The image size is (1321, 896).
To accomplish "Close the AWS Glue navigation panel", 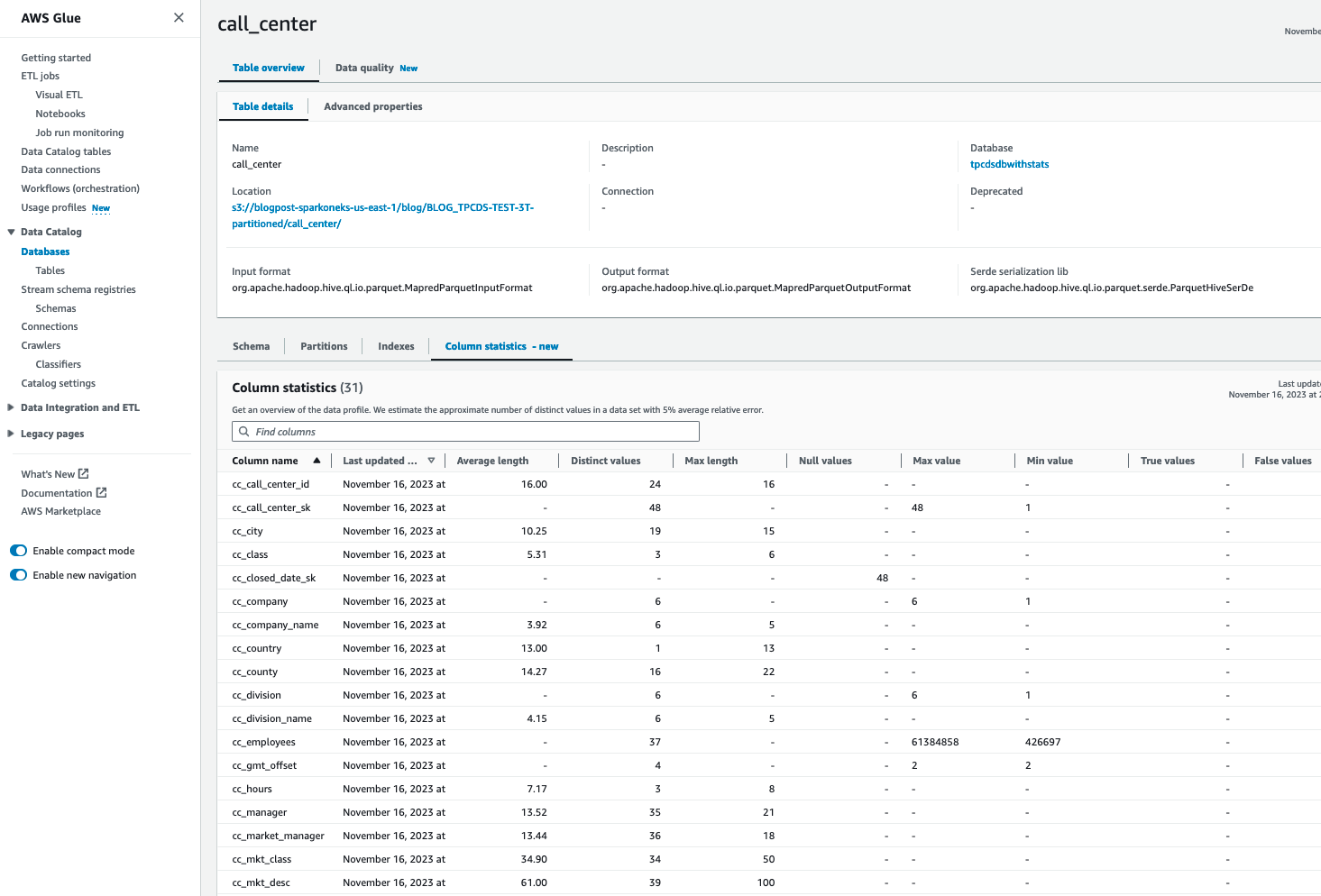I will [x=179, y=18].
